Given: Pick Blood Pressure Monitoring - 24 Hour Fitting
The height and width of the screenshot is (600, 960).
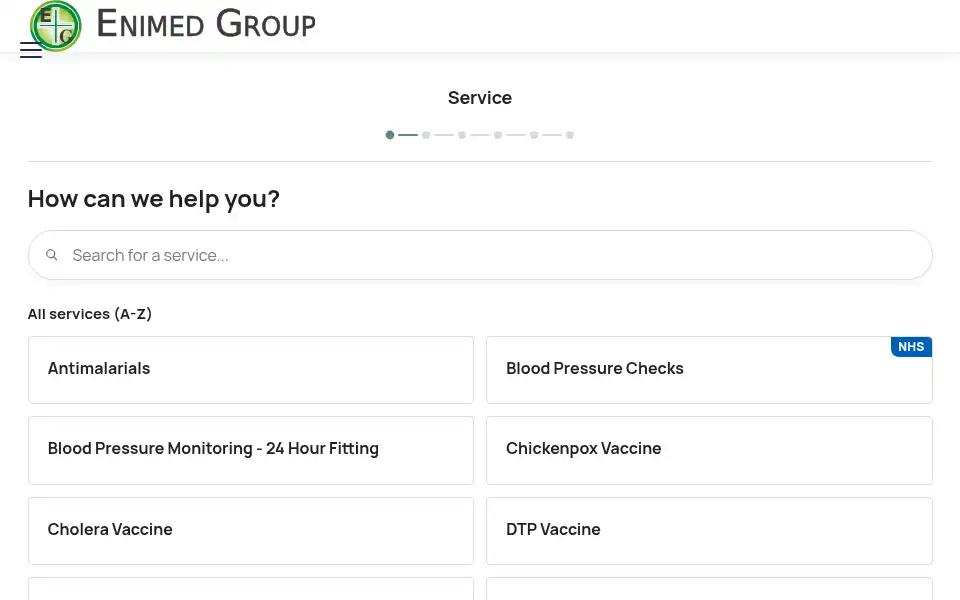Looking at the screenshot, I should pyautogui.click(x=251, y=451).
